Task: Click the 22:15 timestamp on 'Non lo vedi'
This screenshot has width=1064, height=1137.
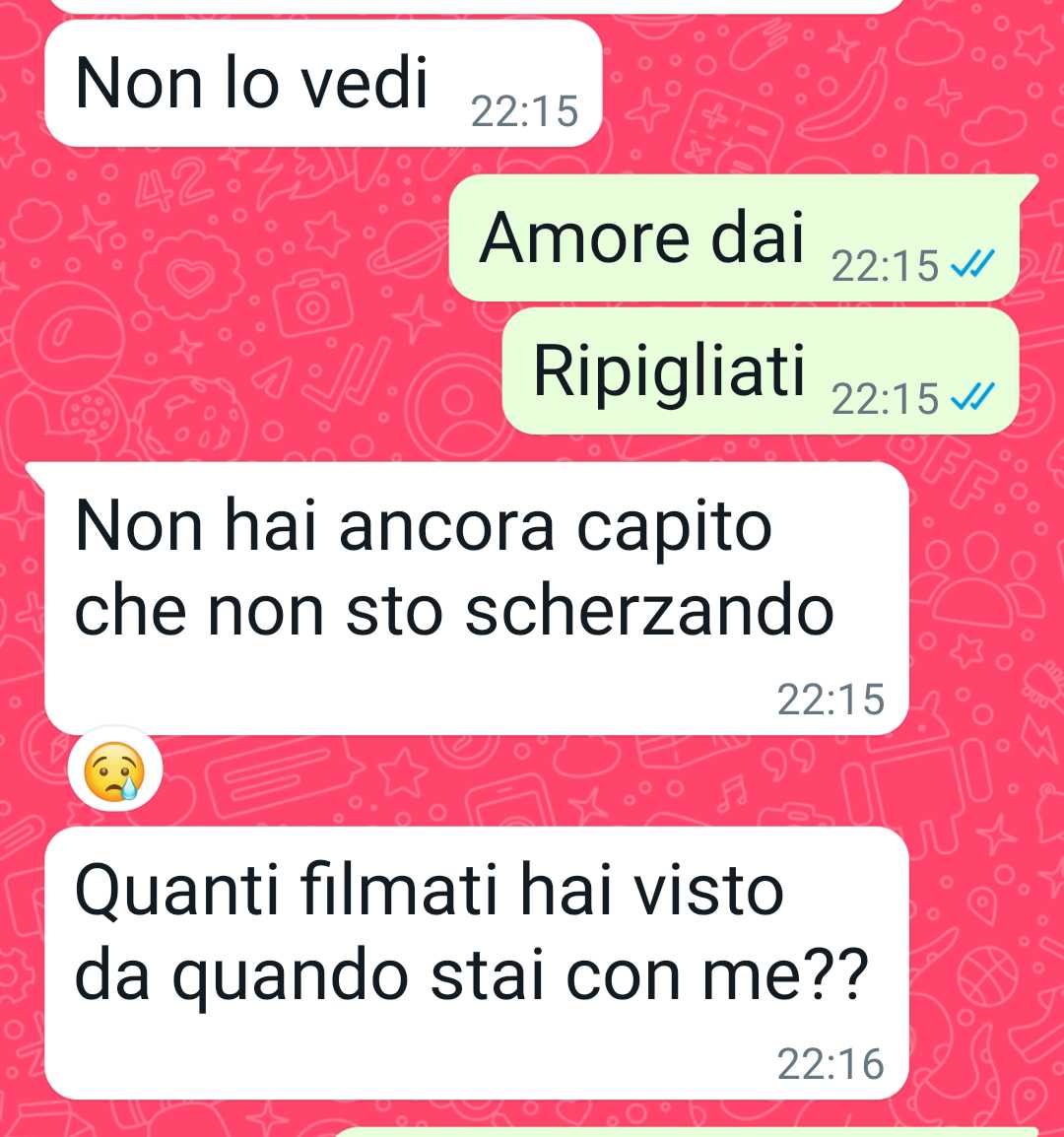Action: tap(524, 111)
